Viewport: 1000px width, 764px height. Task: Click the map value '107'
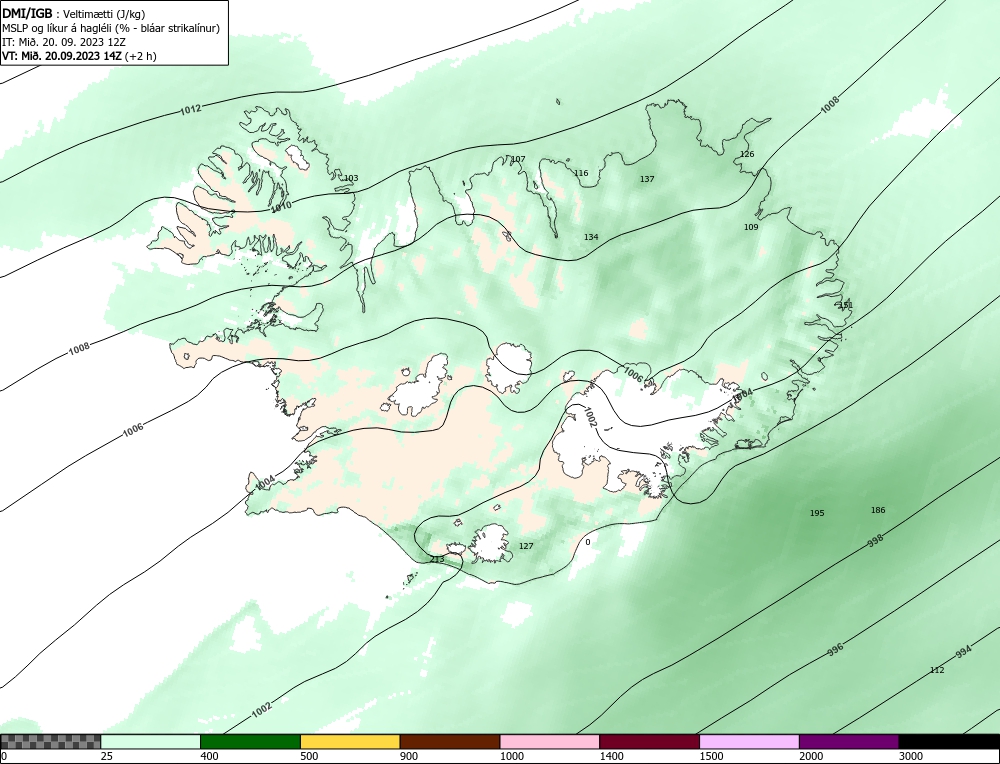tap(518, 159)
